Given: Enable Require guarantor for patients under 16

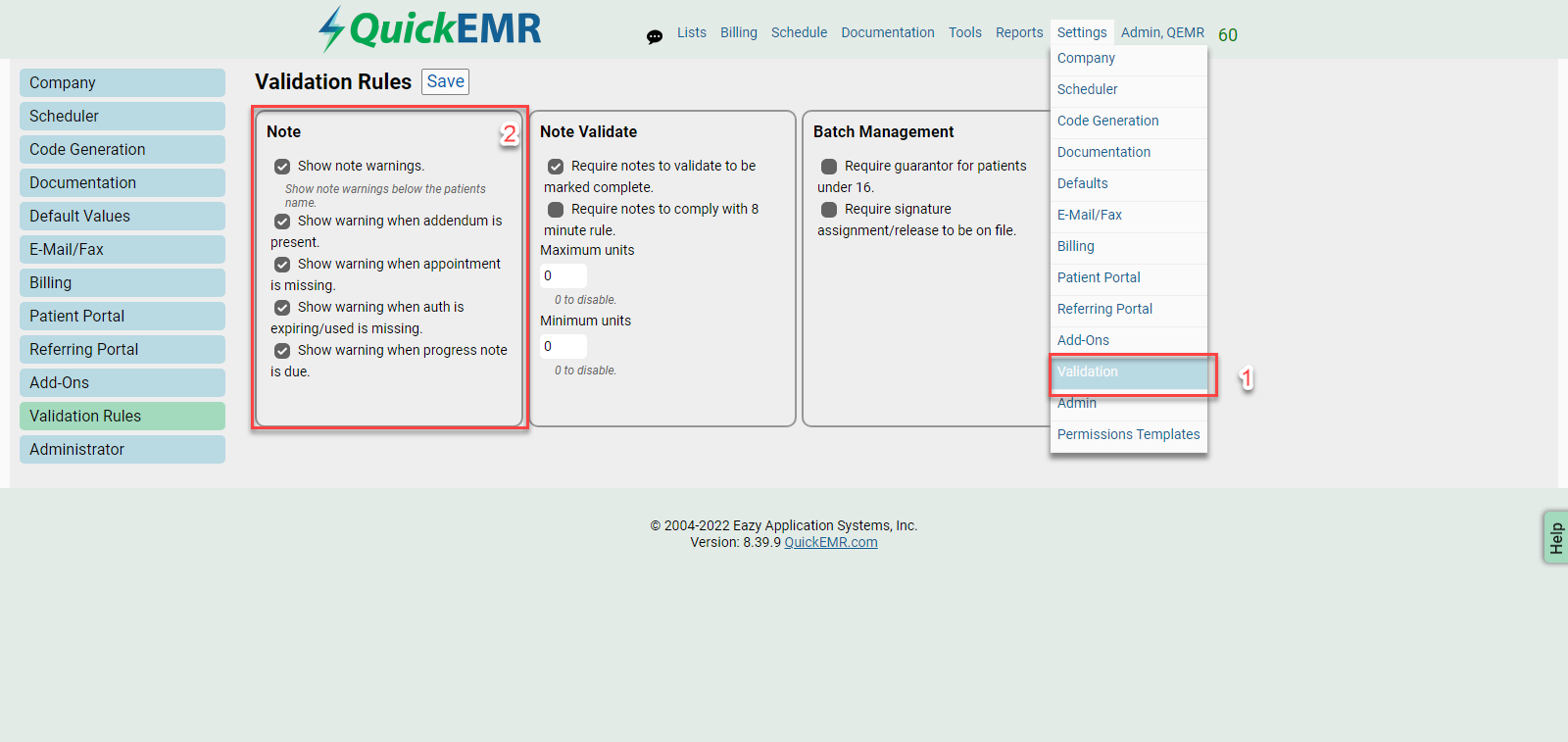Looking at the screenshot, I should [829, 167].
